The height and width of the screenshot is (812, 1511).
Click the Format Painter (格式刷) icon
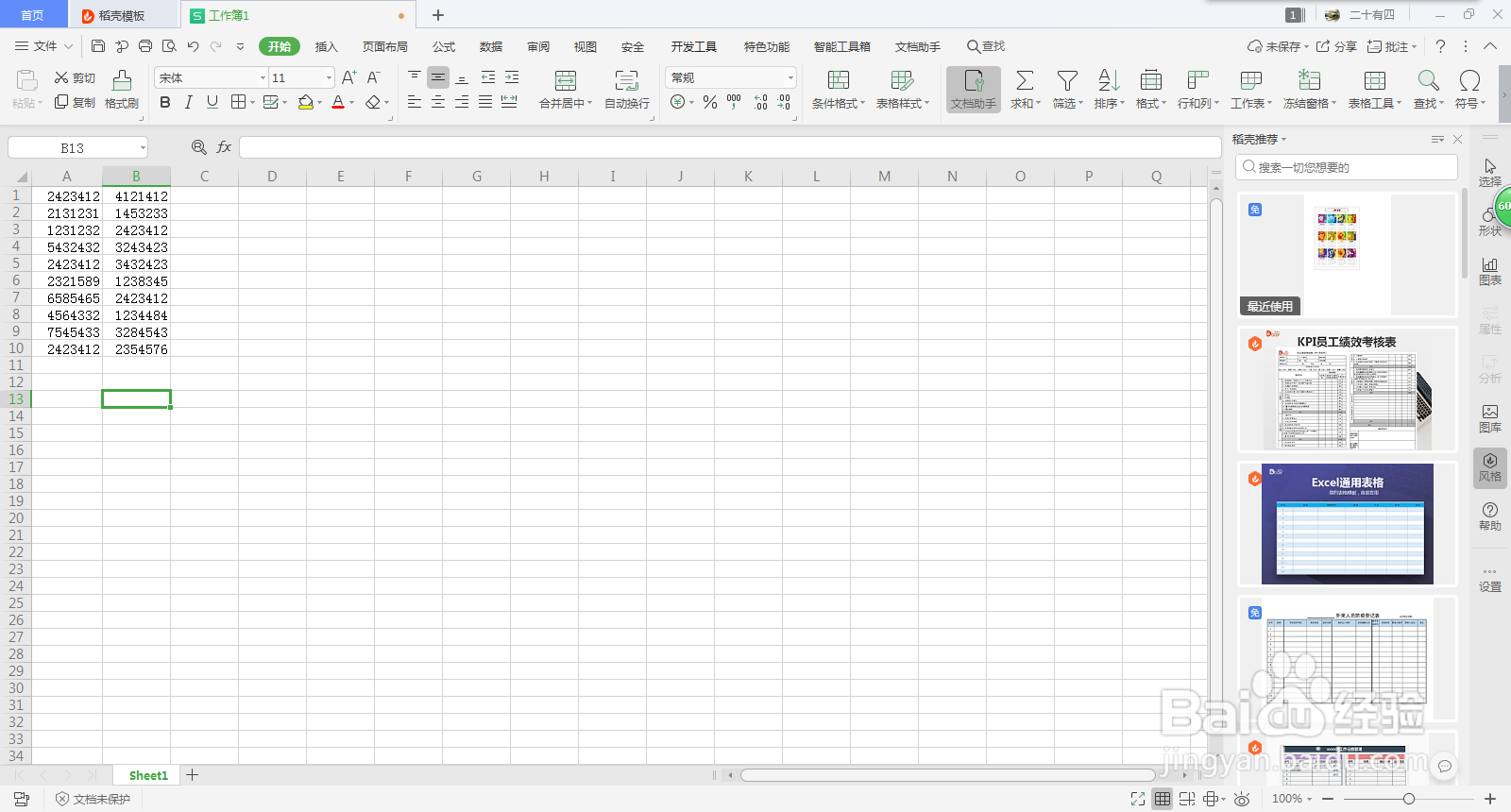pos(122,79)
